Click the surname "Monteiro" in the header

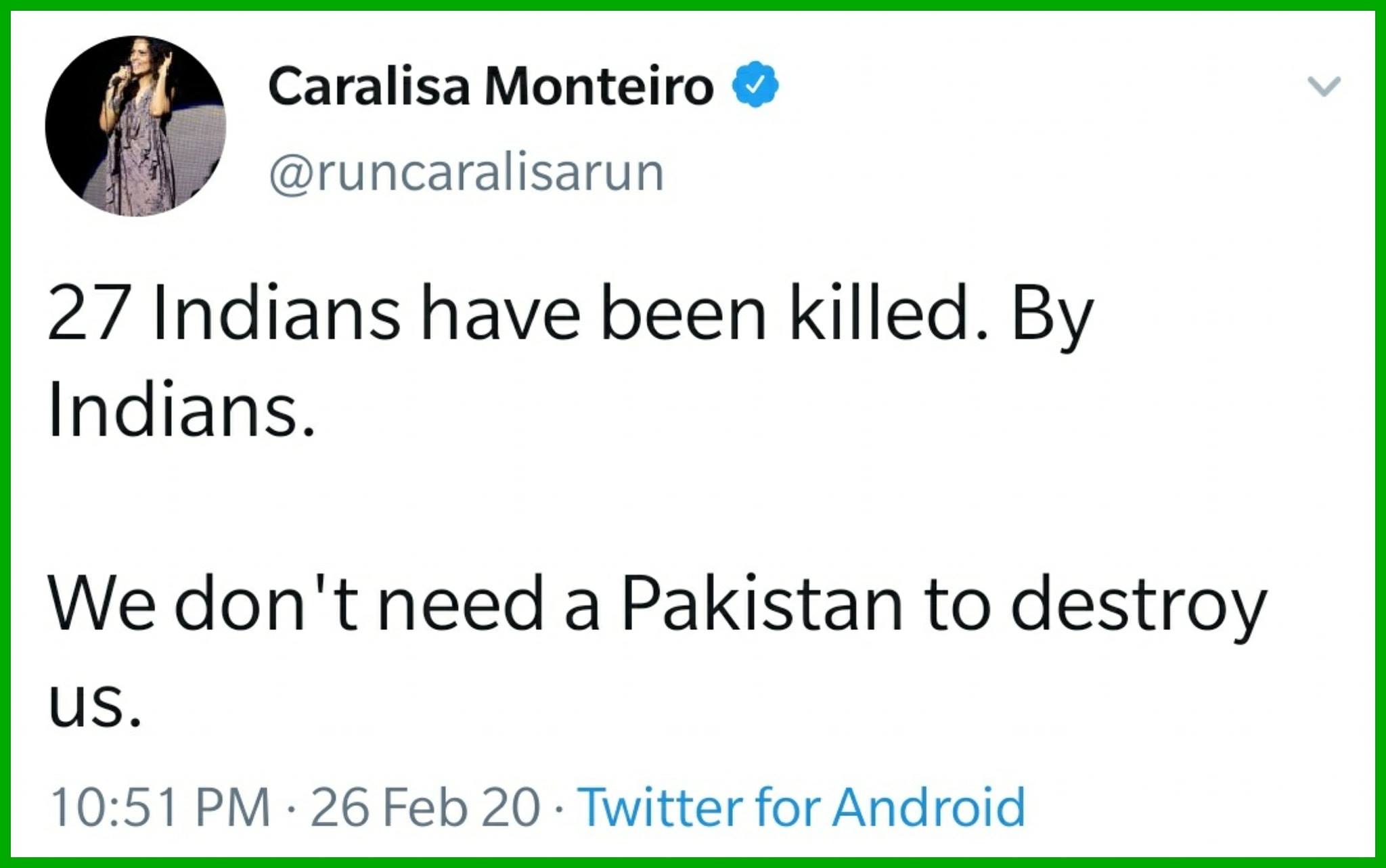point(599,87)
